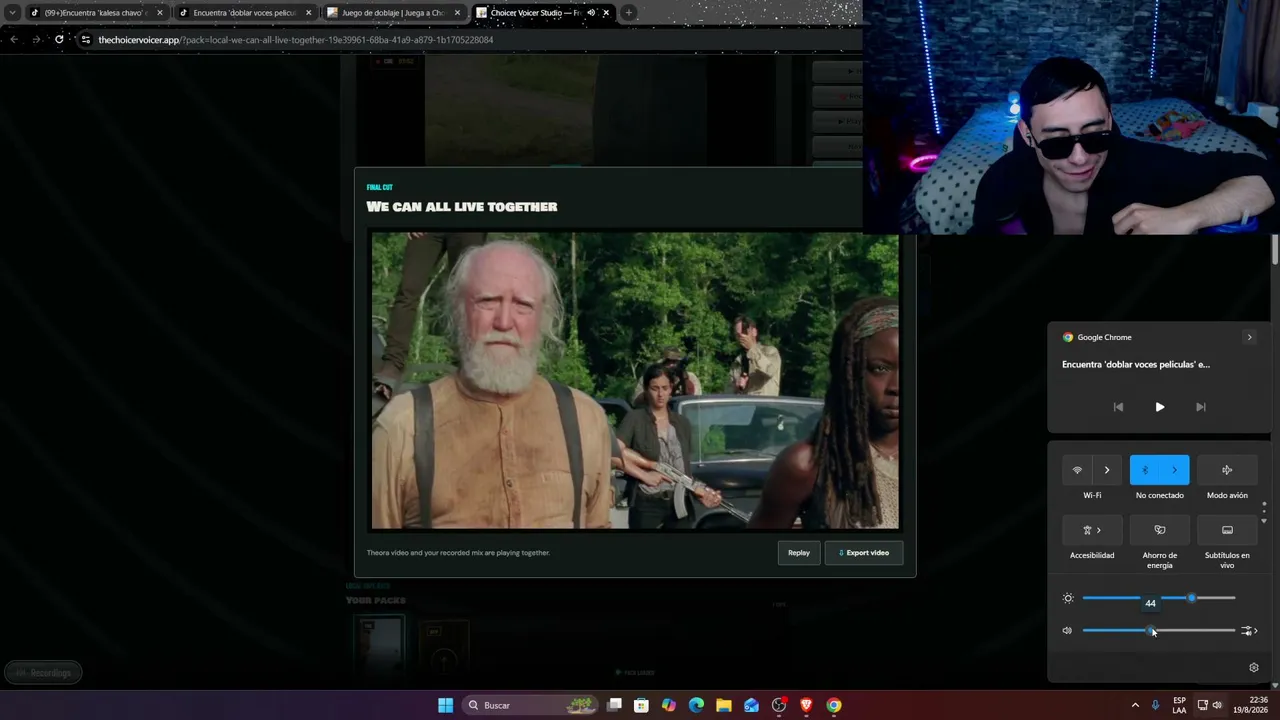Click Export video button
Image resolution: width=1280 pixels, height=720 pixels.
pos(864,553)
